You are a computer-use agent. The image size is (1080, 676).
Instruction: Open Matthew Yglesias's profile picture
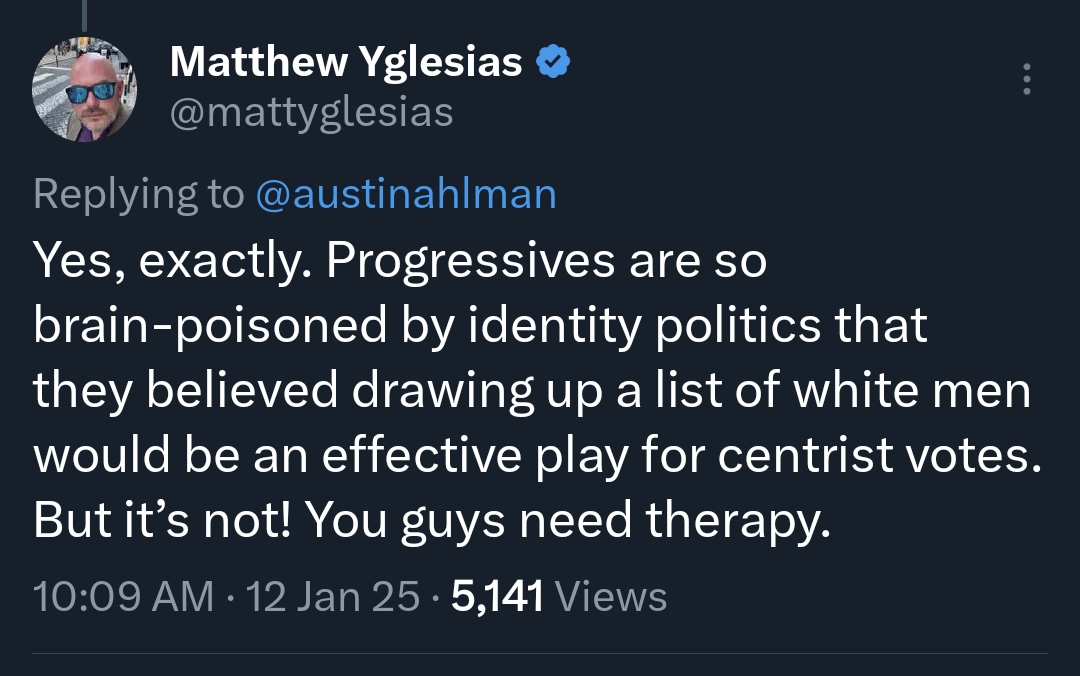tap(85, 90)
